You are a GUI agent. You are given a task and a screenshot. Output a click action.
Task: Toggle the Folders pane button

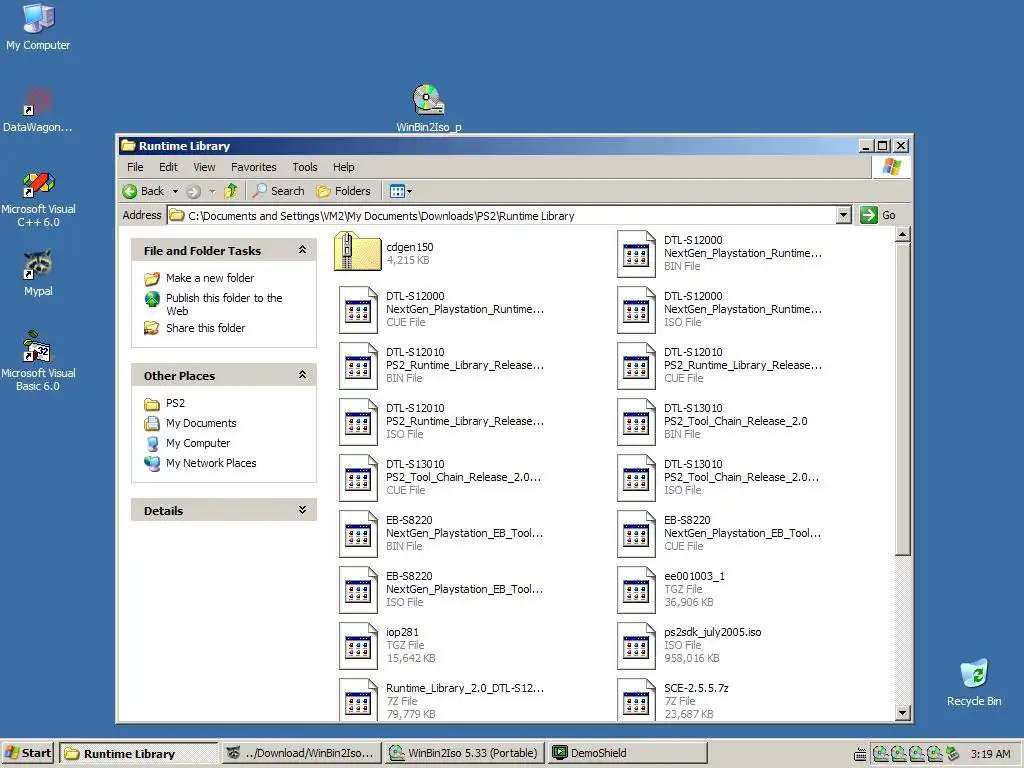click(344, 191)
